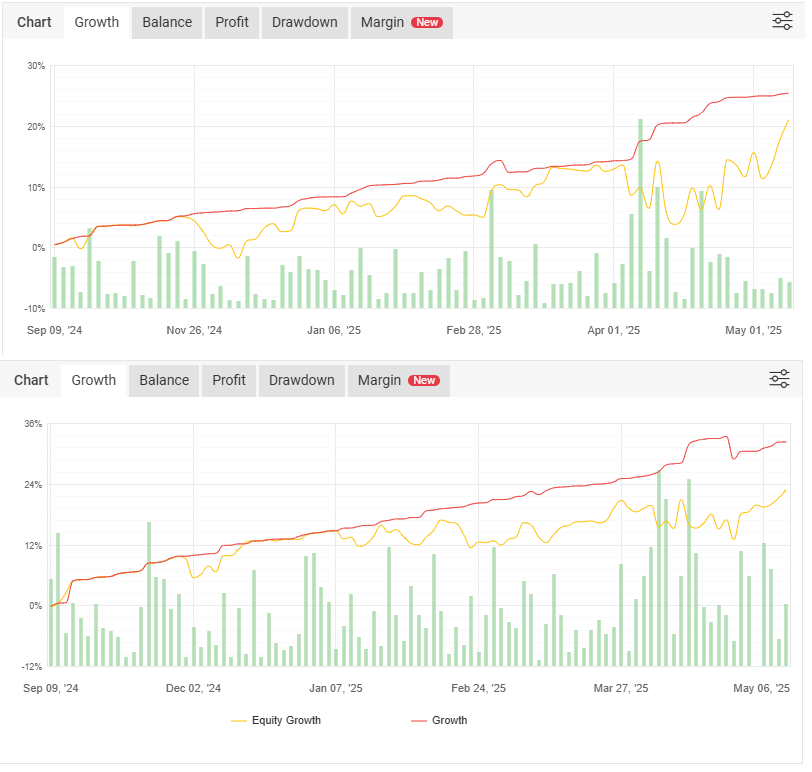This screenshot has height=772, width=812.
Task: Show Drawdown tab in lower chart
Action: [x=302, y=380]
